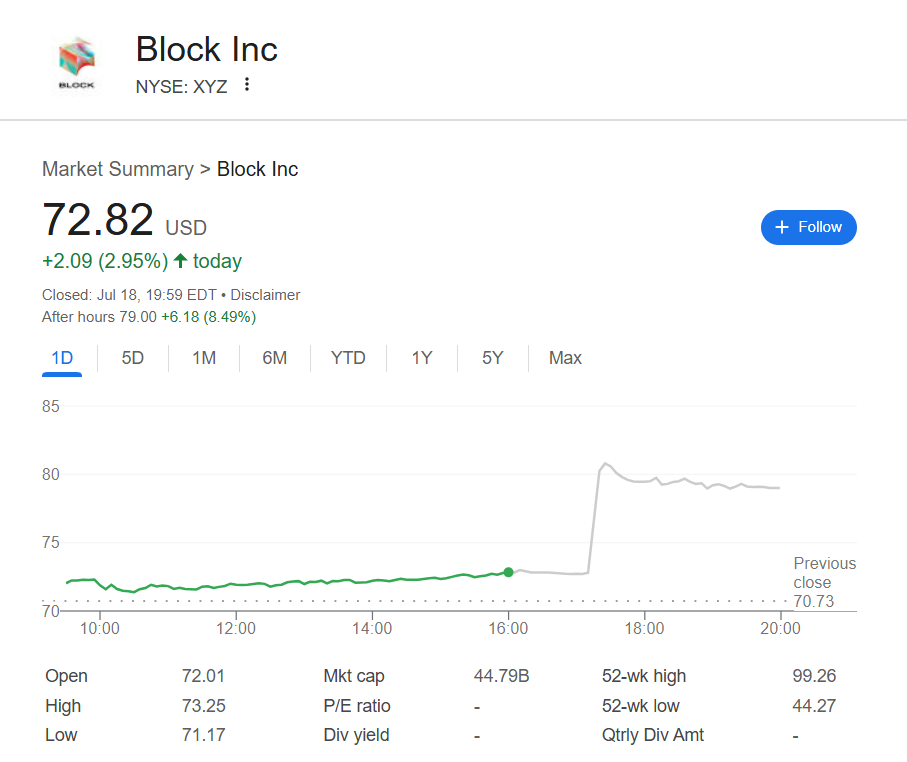Open the three-dot more options menu

[x=247, y=85]
